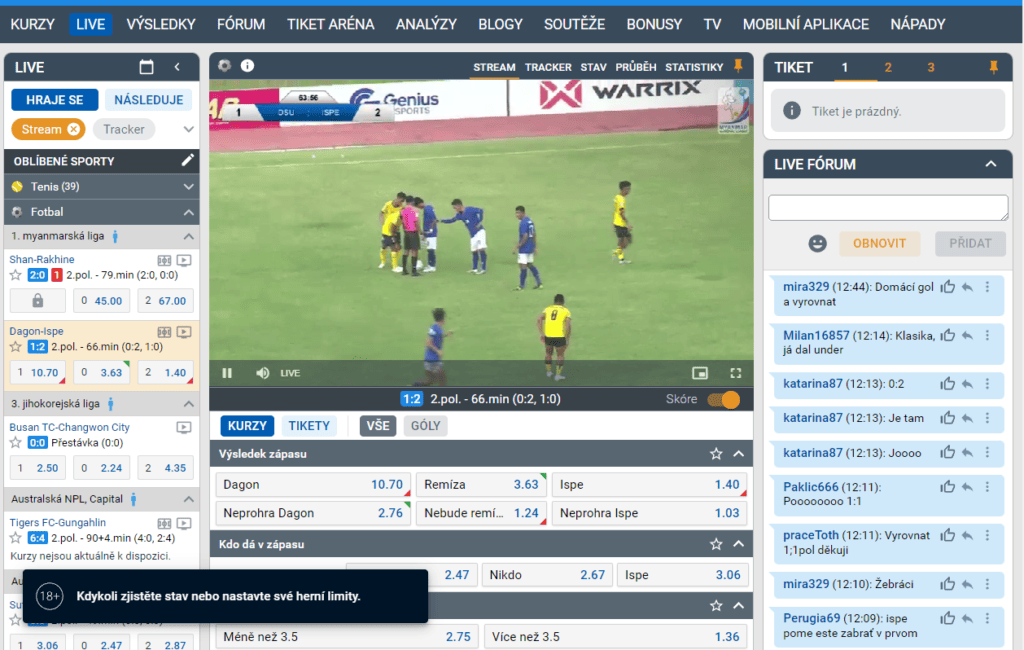Mute the stream volume
The width and height of the screenshot is (1024, 650).
[263, 373]
